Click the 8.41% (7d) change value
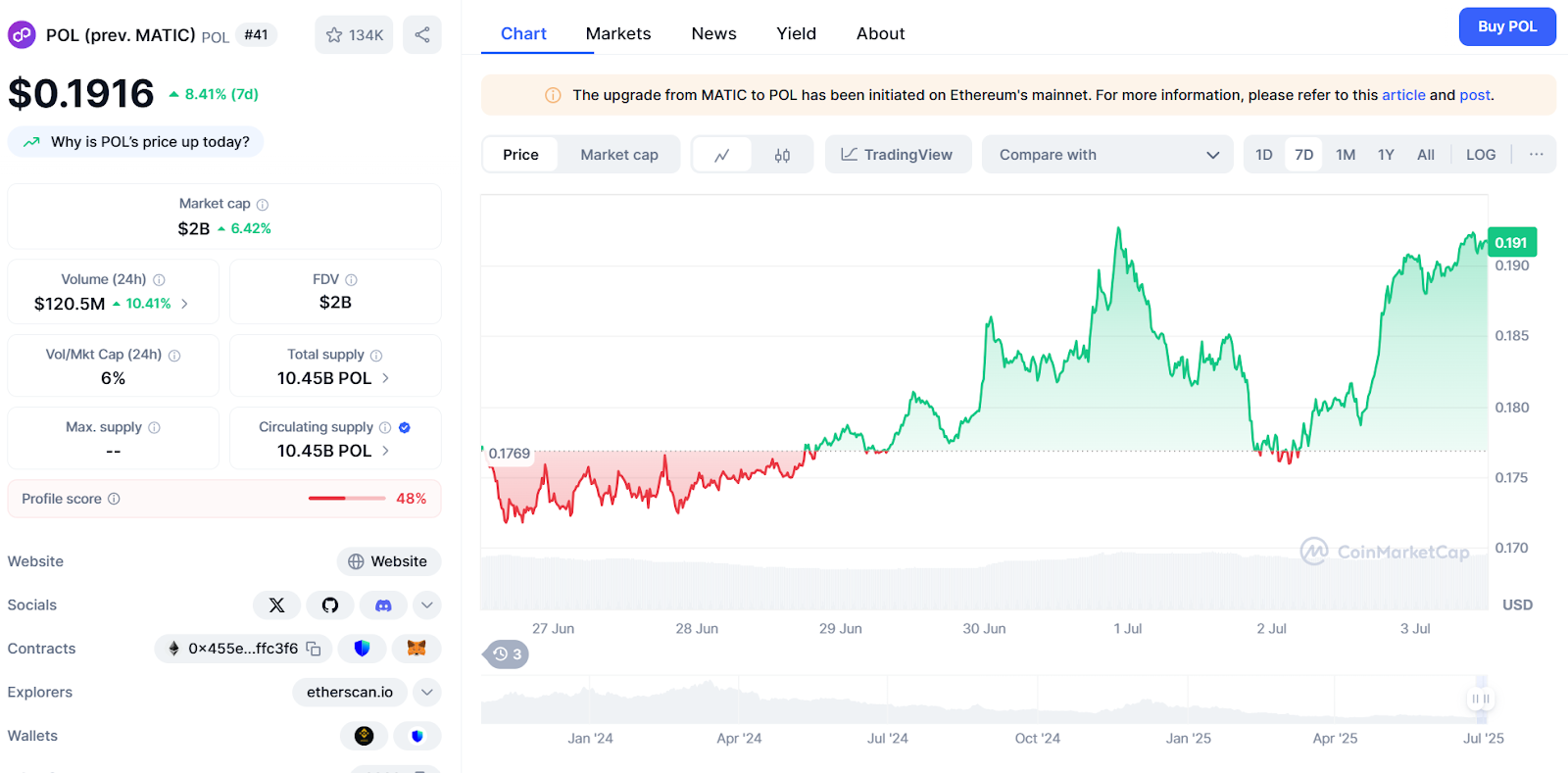Viewport: 1568px width, 773px height. point(214,94)
